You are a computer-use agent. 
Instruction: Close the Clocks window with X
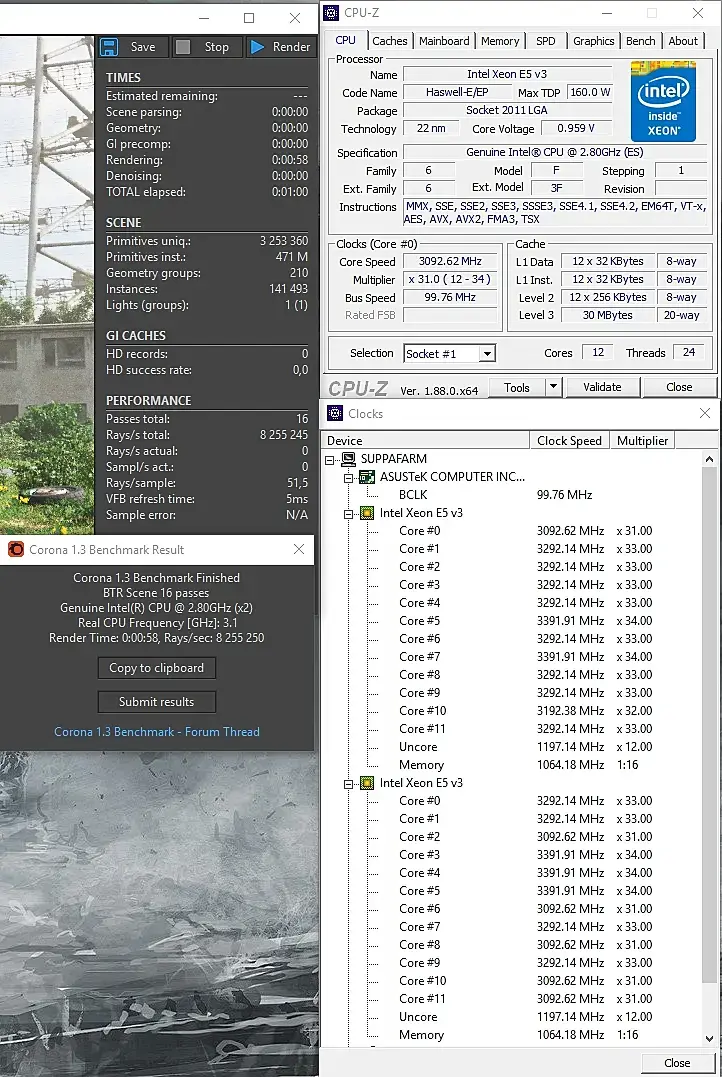705,413
